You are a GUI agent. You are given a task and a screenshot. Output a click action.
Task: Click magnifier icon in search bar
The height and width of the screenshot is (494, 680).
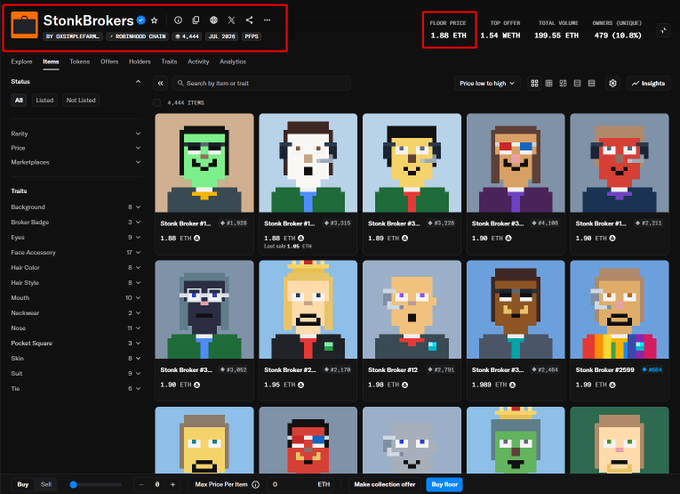pos(180,83)
